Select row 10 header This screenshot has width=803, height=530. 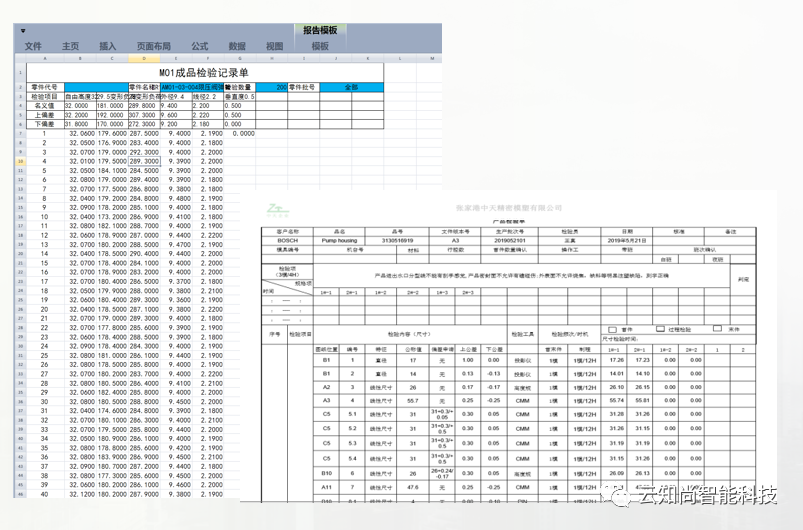[x=21, y=160]
